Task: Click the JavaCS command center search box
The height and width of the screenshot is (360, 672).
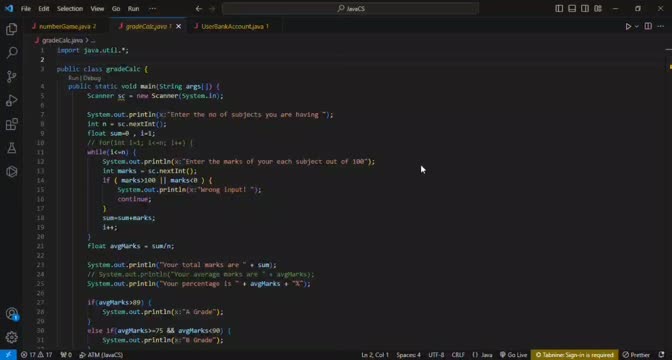Action: point(350,9)
